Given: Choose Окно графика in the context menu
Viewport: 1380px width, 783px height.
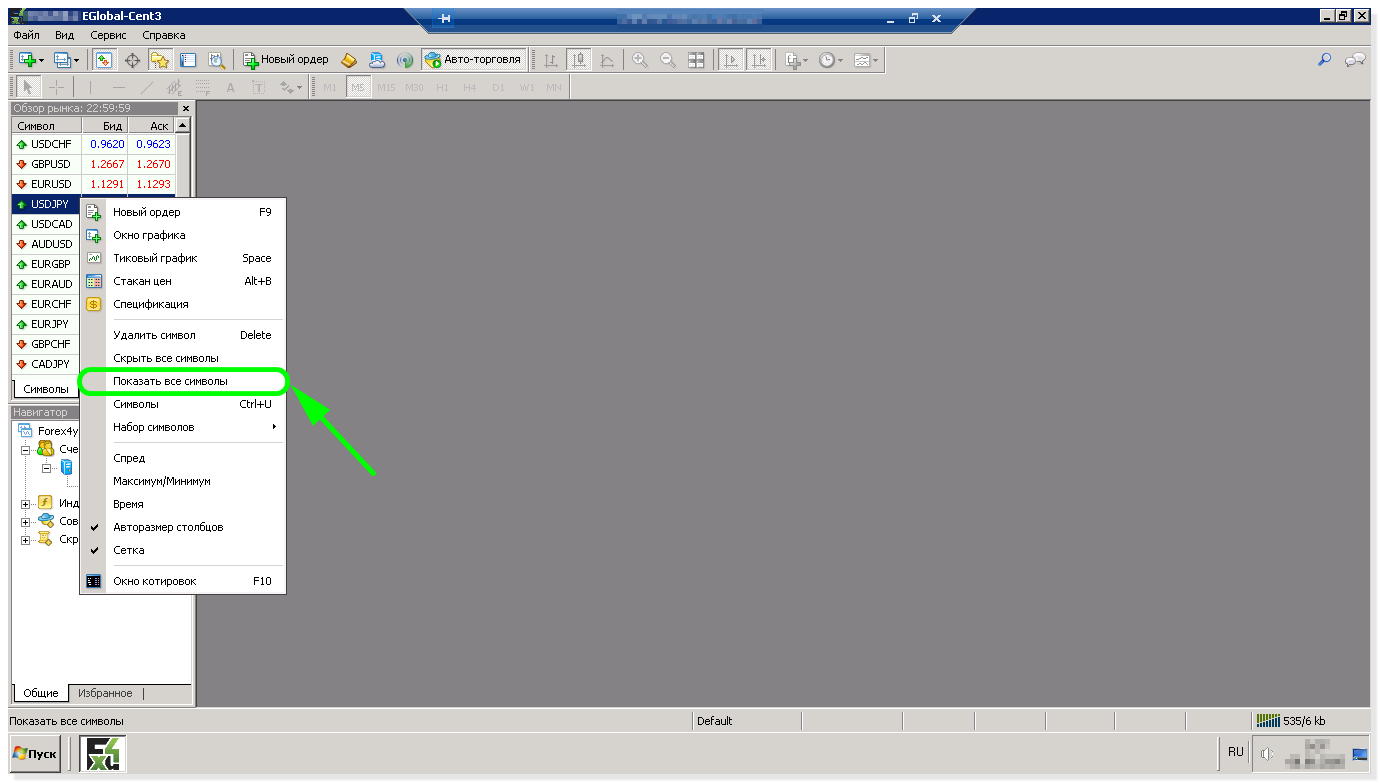Looking at the screenshot, I should (x=183, y=235).
